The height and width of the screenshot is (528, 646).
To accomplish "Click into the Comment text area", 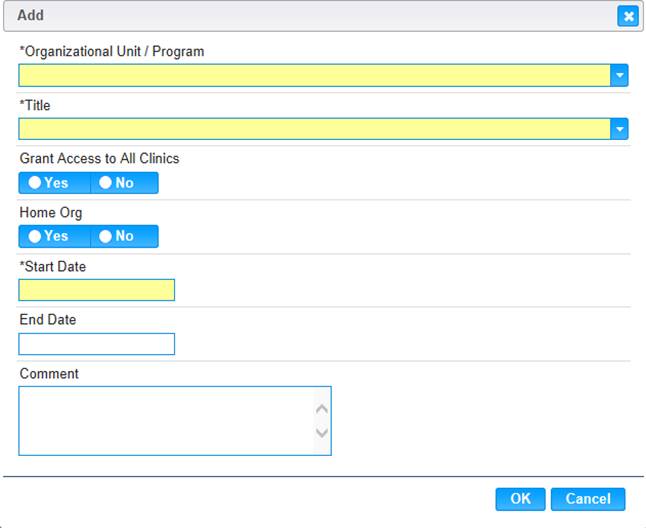I will [x=165, y=421].
